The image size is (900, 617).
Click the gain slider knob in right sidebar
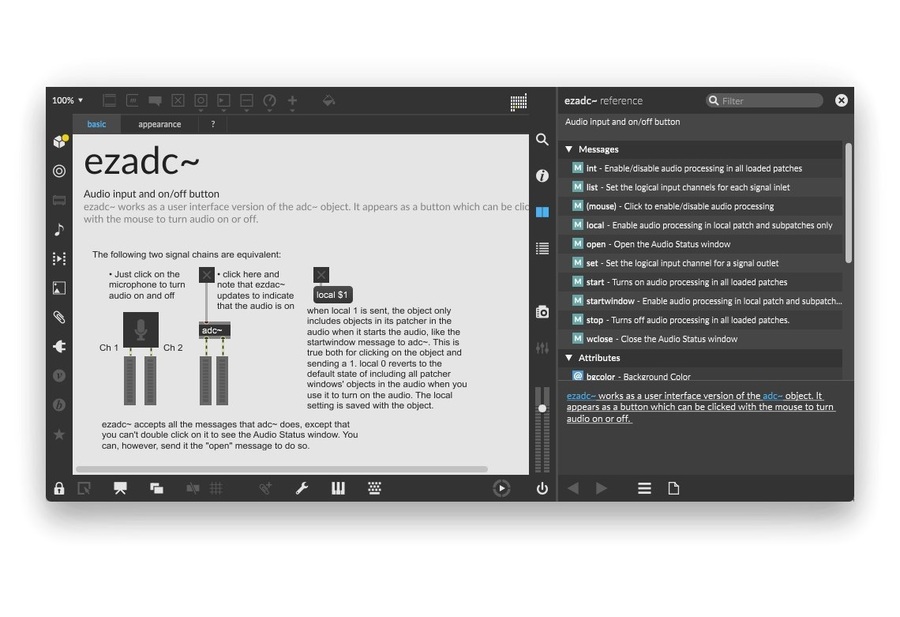click(x=542, y=408)
